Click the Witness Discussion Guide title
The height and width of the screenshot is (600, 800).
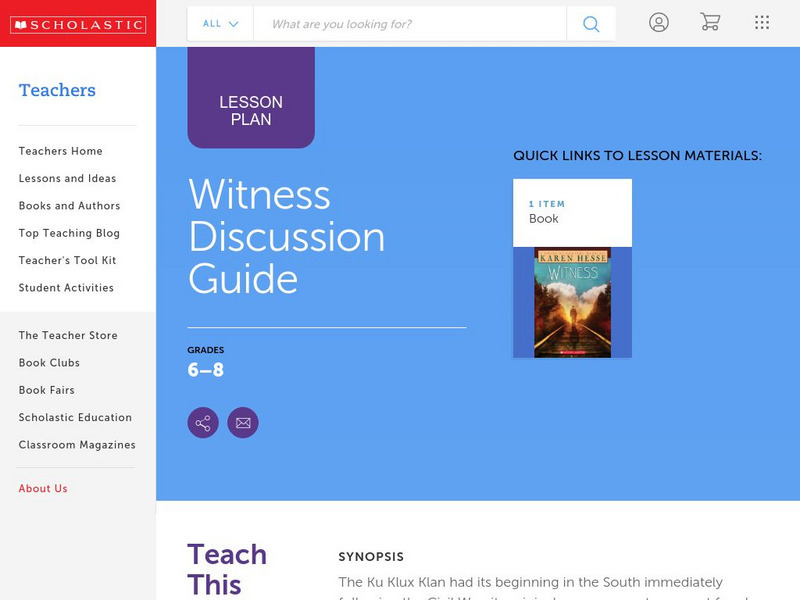[x=286, y=236]
